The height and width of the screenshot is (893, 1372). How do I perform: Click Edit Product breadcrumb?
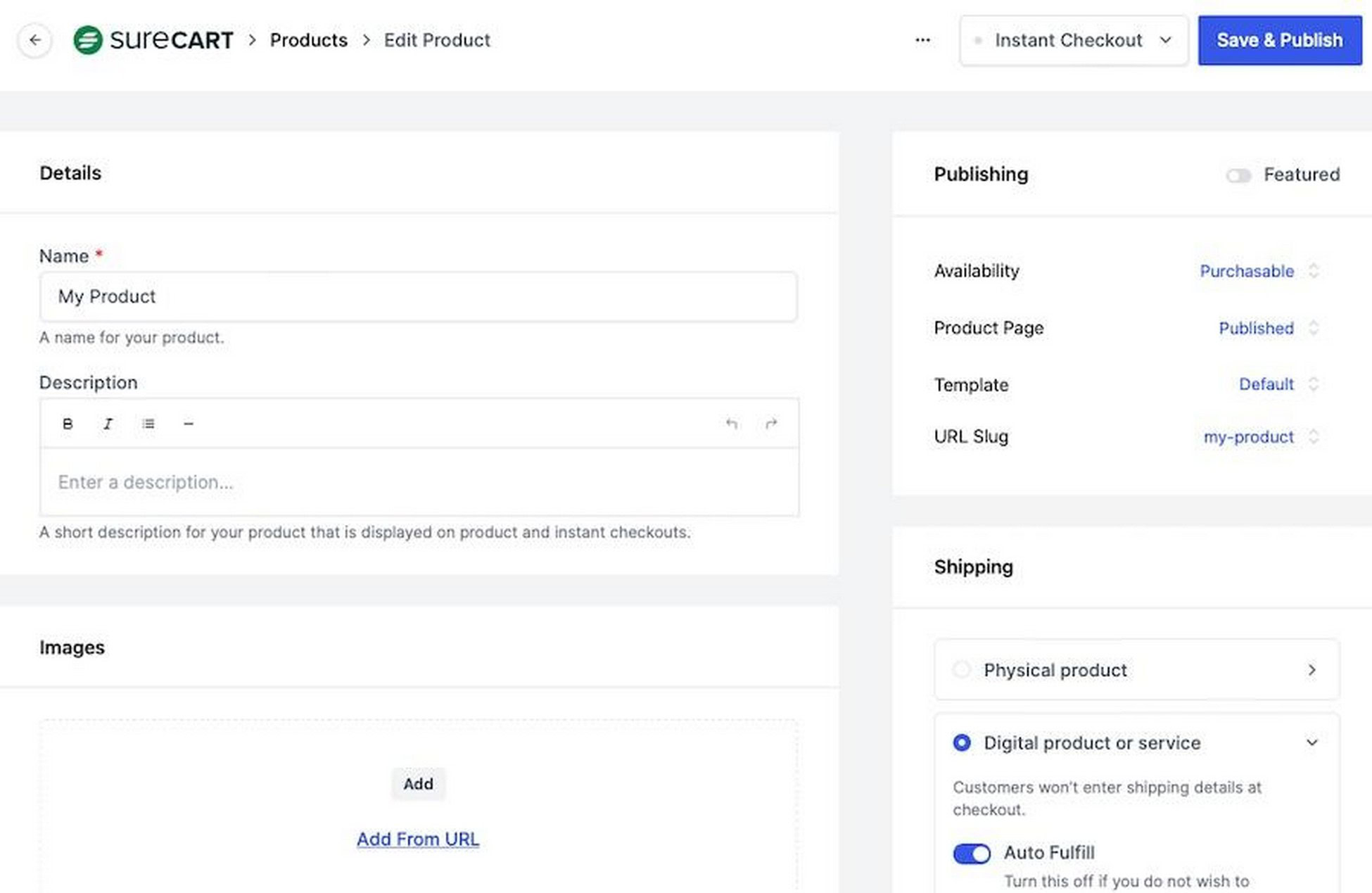point(437,40)
